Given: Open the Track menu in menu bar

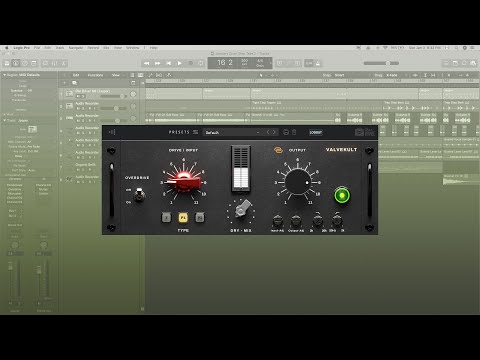Looking at the screenshot, I should point(60,48).
